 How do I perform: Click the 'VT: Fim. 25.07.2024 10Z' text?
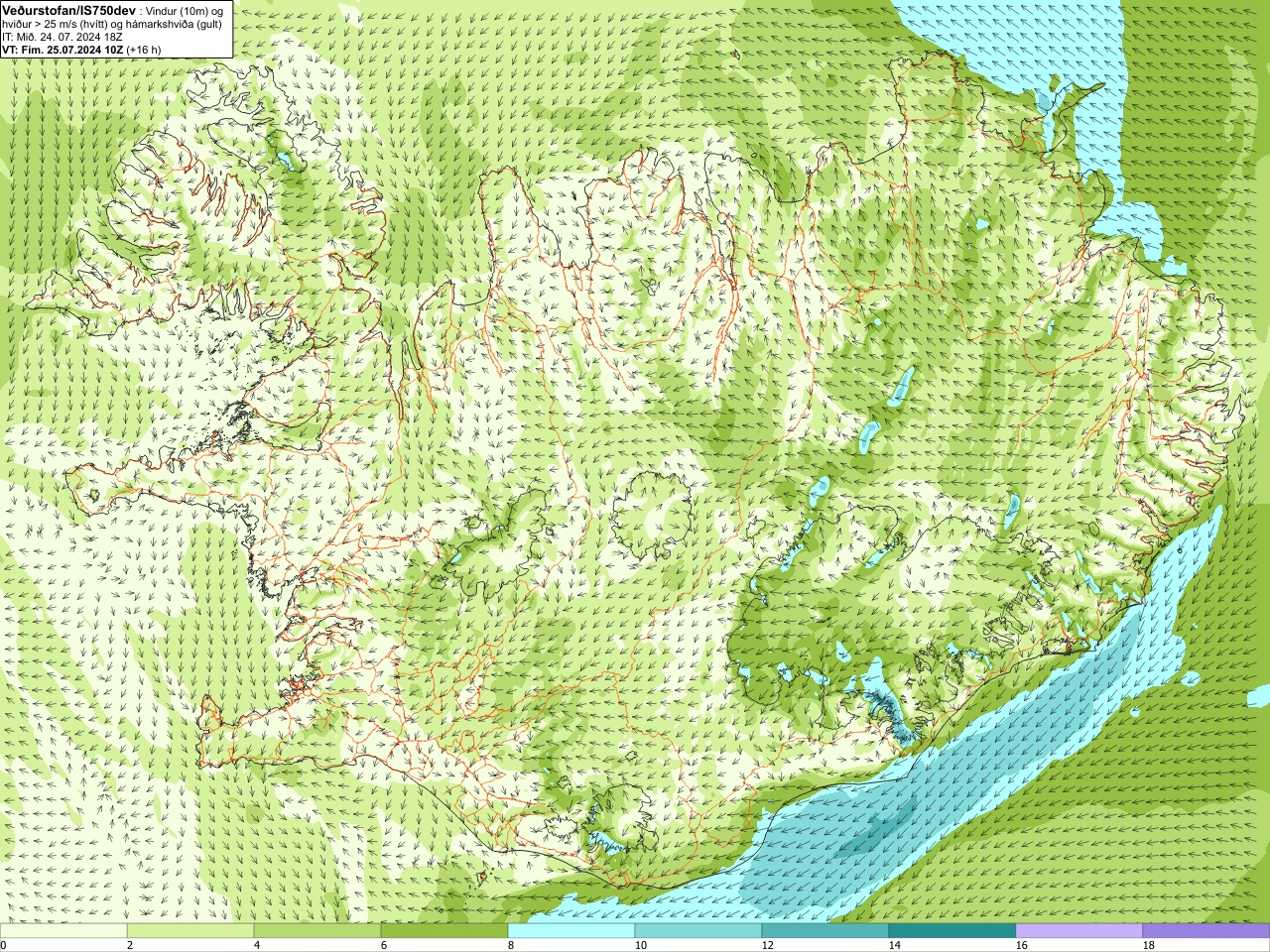[63, 49]
